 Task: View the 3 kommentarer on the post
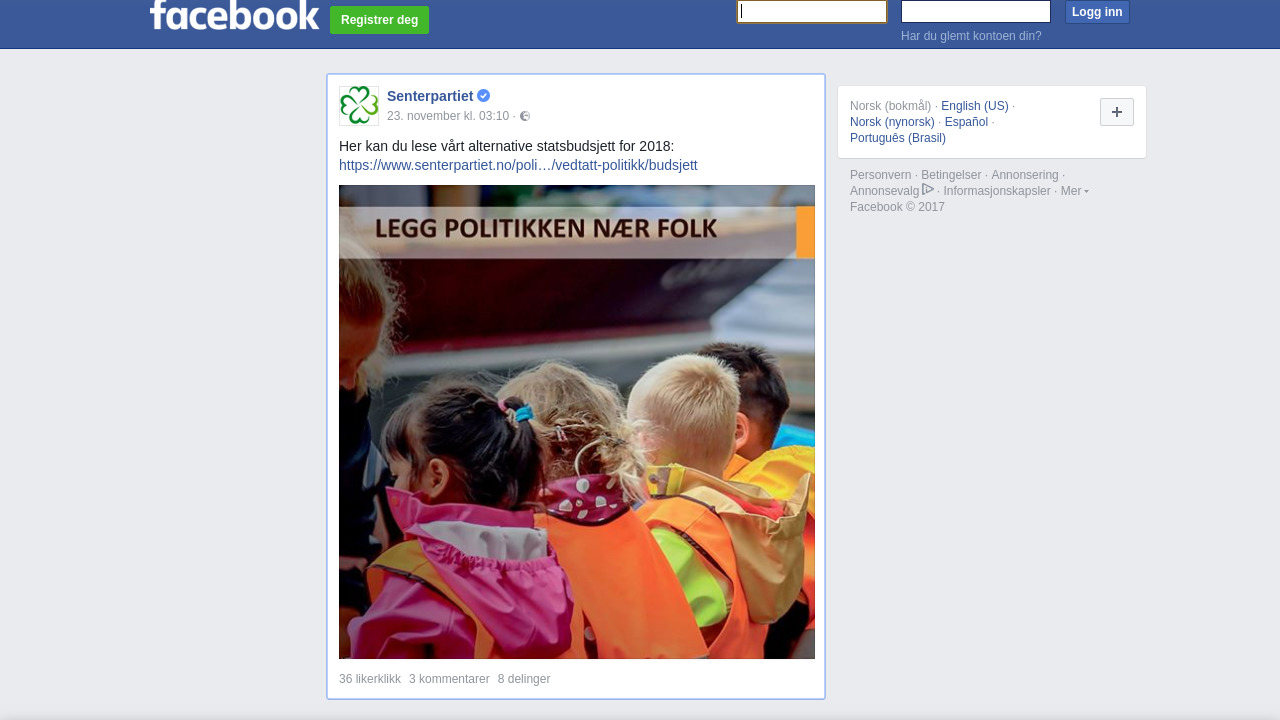449,679
